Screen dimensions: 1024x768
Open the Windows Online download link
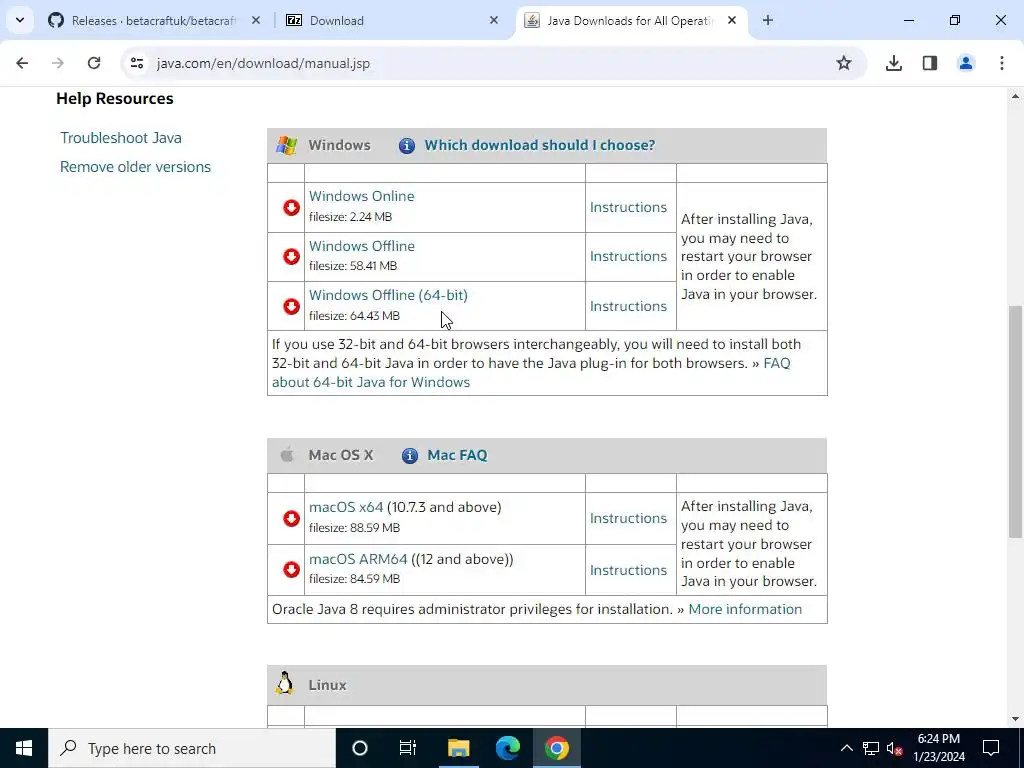362,196
